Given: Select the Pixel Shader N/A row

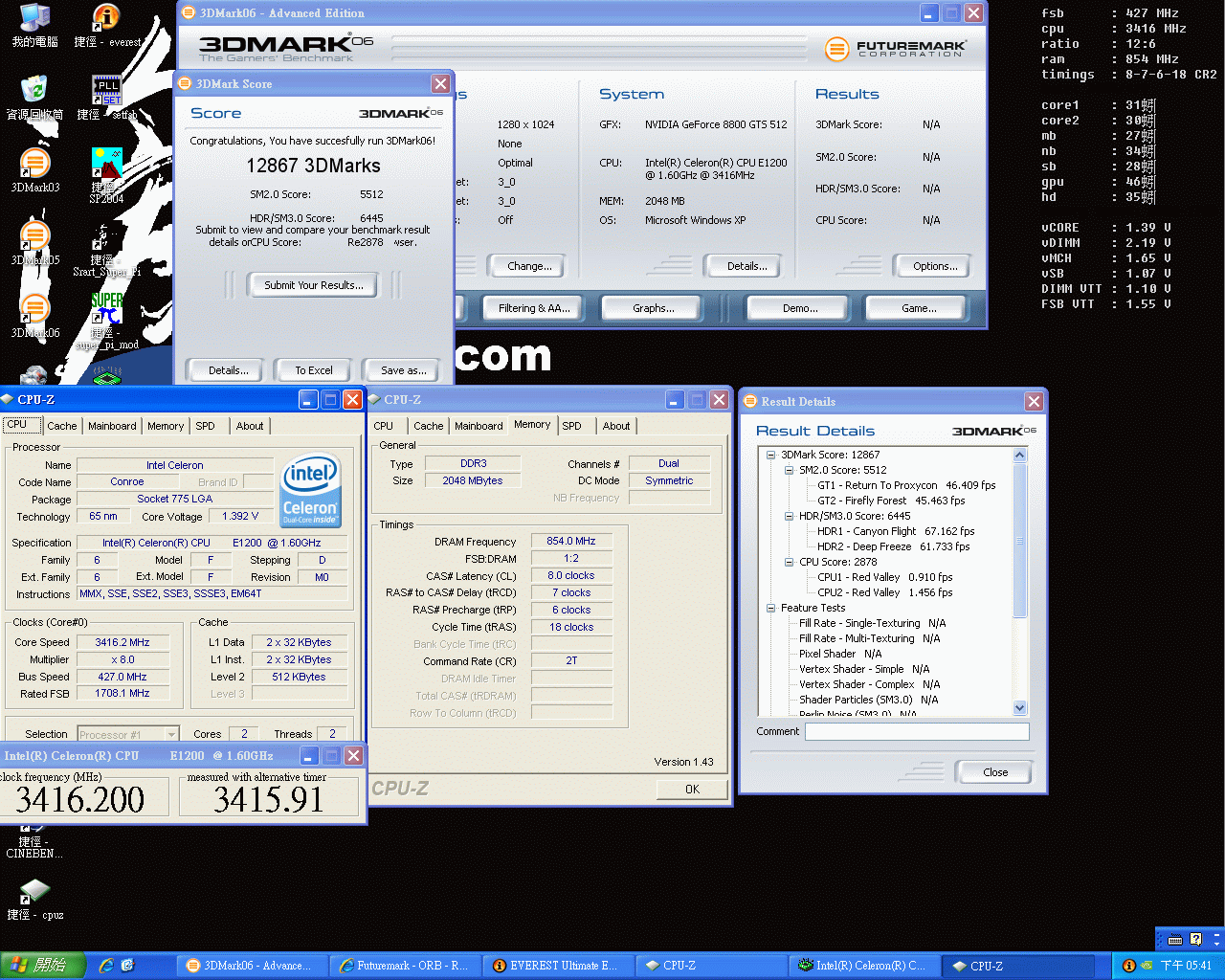Looking at the screenshot, I should (840, 655).
